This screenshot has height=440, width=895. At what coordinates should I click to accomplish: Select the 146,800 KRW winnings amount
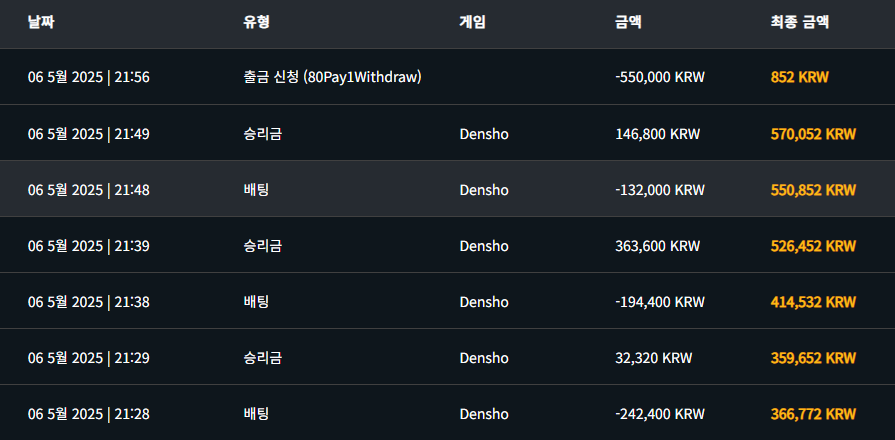pyautogui.click(x=657, y=133)
